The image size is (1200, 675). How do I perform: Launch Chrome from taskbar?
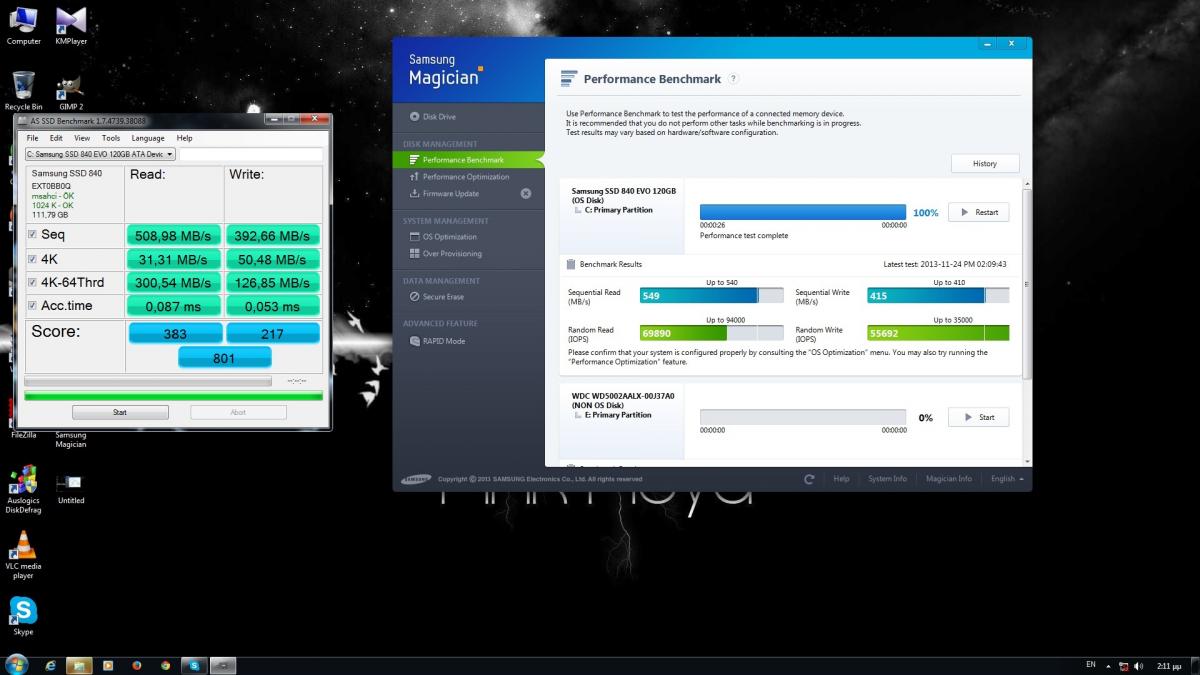(165, 665)
